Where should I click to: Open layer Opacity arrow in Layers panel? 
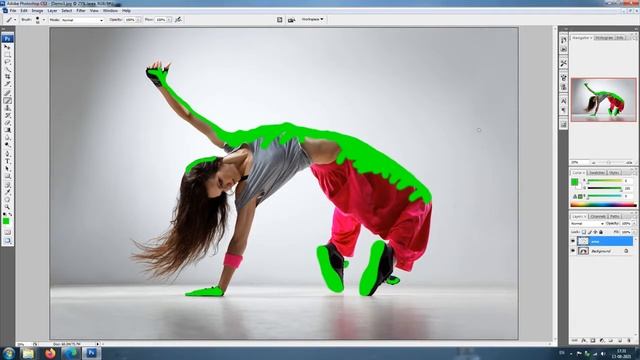(634, 224)
